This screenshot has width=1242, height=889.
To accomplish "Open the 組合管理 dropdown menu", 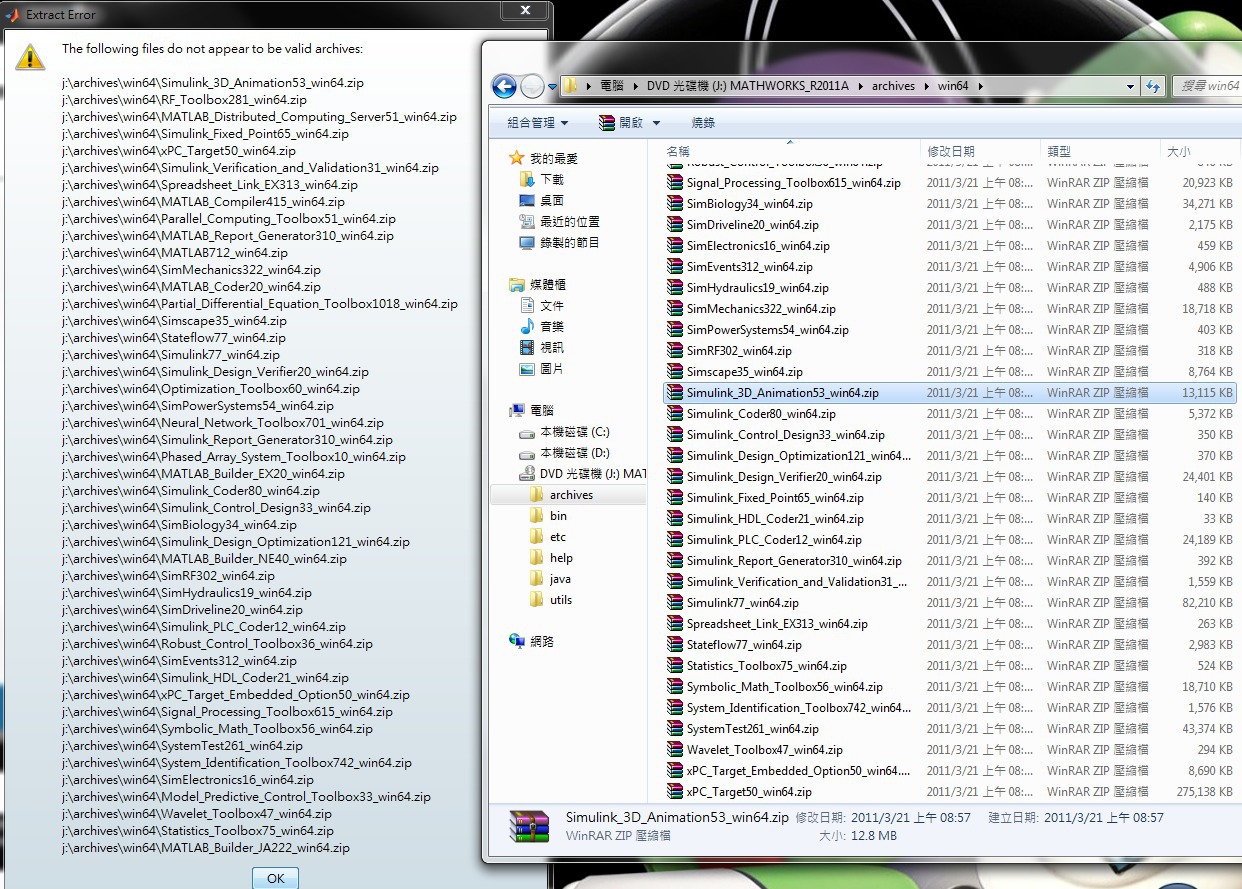I will coord(537,122).
